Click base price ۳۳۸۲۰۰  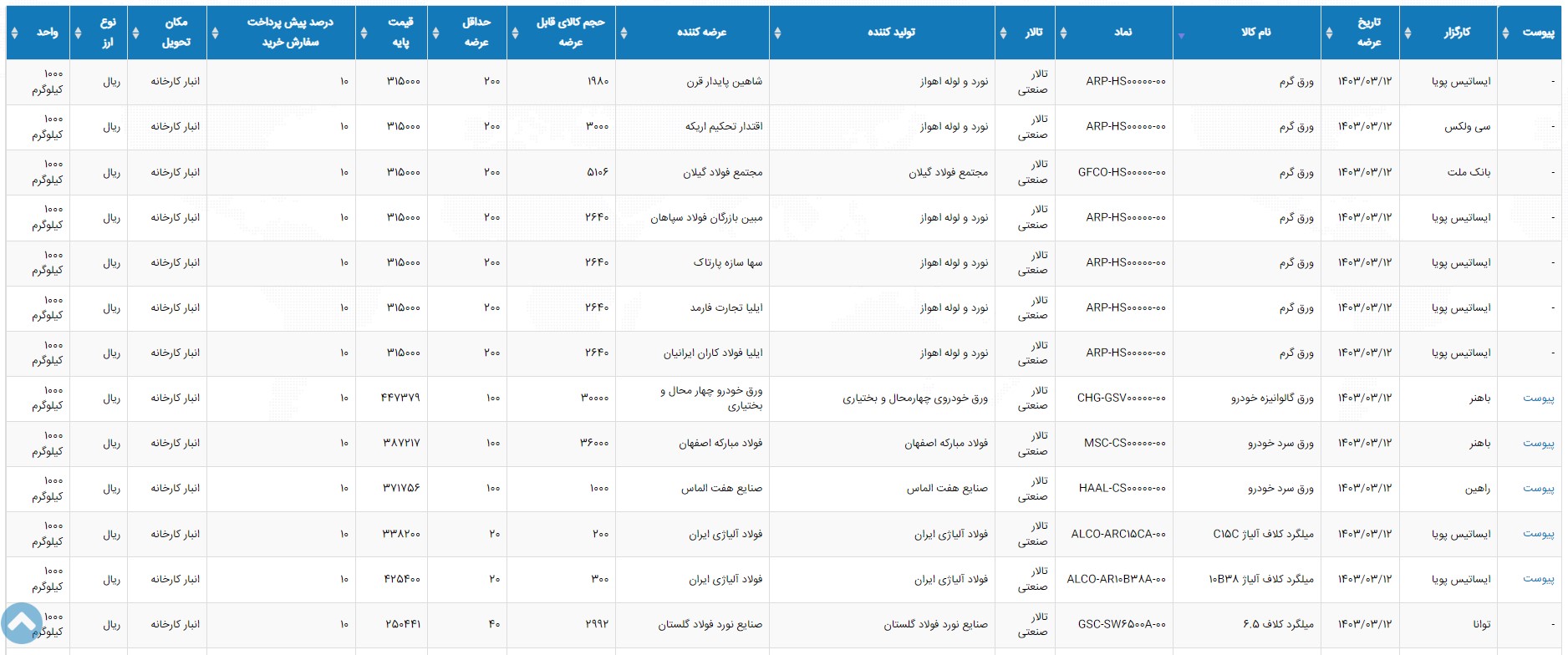pyautogui.click(x=401, y=533)
